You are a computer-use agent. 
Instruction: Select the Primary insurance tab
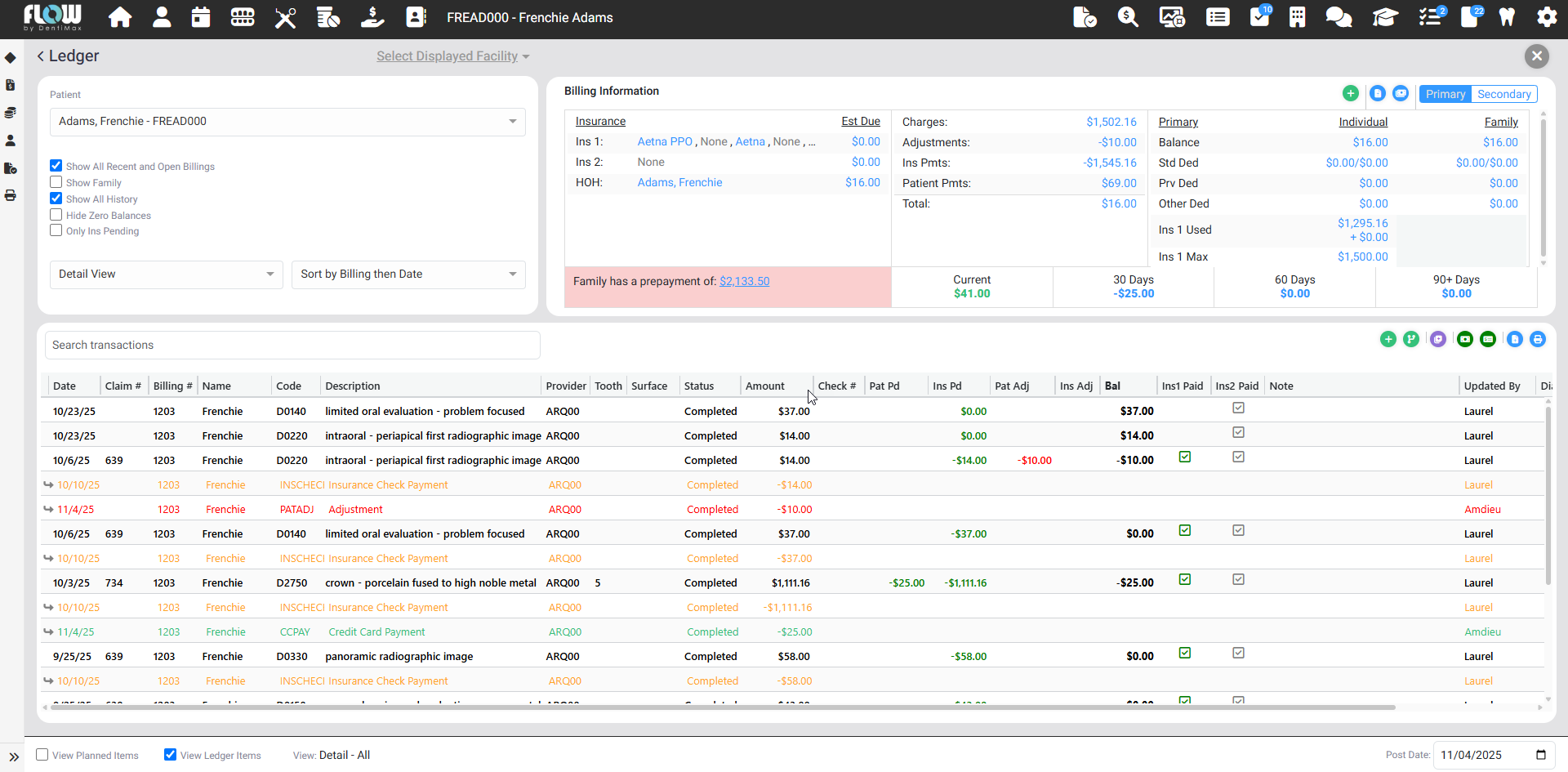pyautogui.click(x=1445, y=94)
